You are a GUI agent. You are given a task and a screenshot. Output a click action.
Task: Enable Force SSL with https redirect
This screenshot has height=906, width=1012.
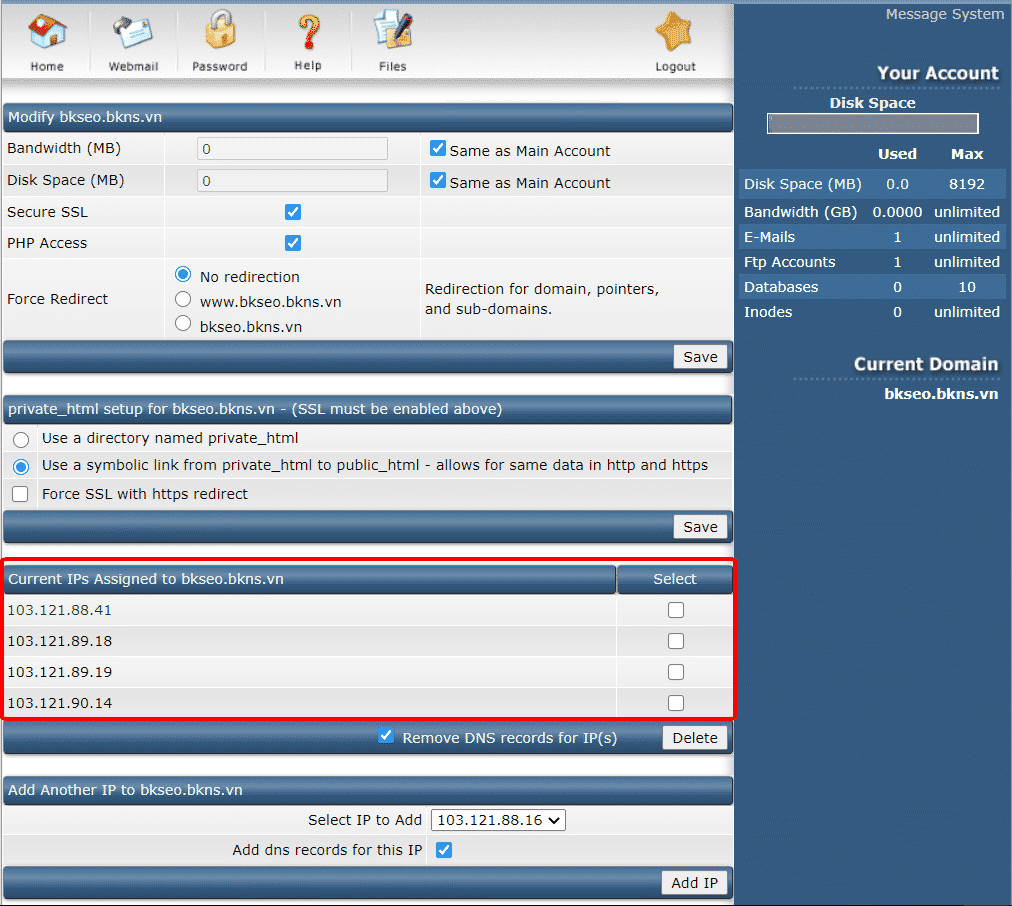pyautogui.click(x=21, y=494)
